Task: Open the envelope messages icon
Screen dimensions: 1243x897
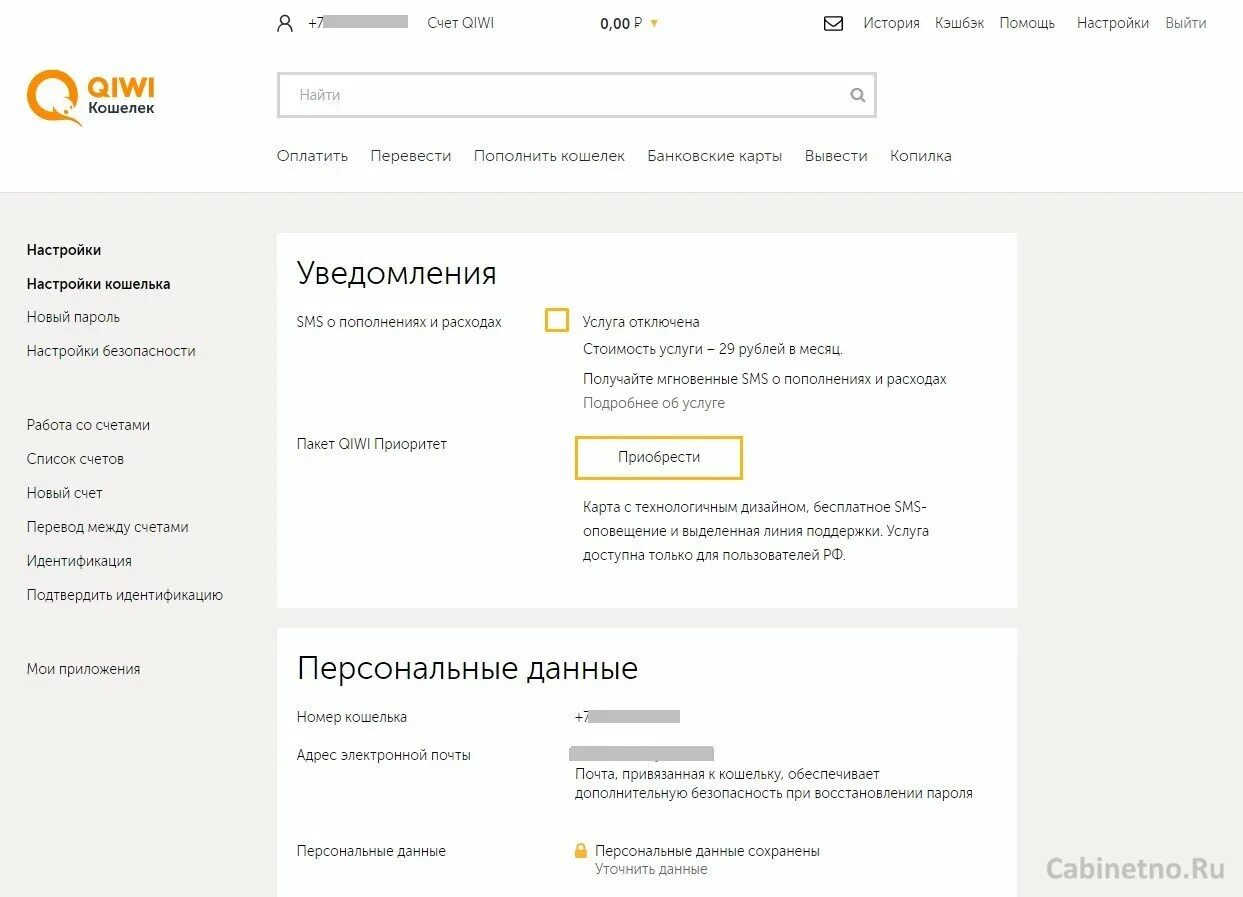Action: point(833,23)
